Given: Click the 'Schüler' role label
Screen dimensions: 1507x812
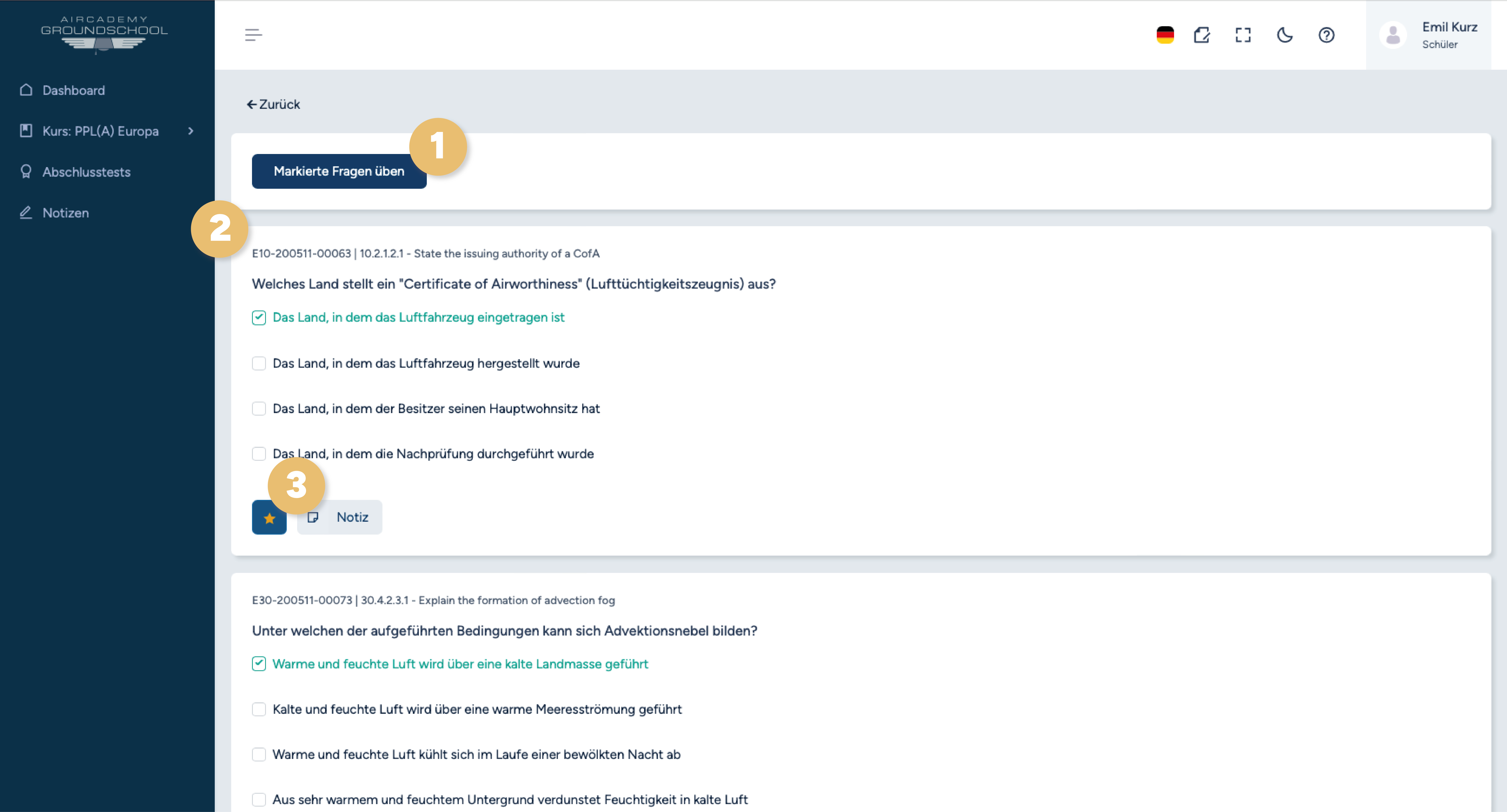Looking at the screenshot, I should [x=1440, y=45].
